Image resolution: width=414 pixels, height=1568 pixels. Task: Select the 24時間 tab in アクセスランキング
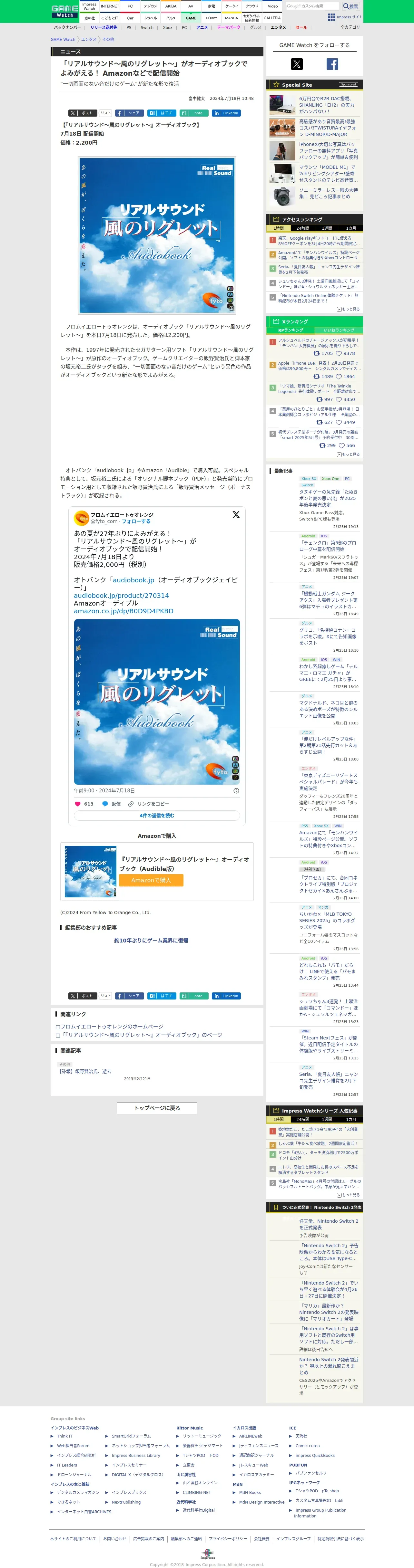coord(302,228)
